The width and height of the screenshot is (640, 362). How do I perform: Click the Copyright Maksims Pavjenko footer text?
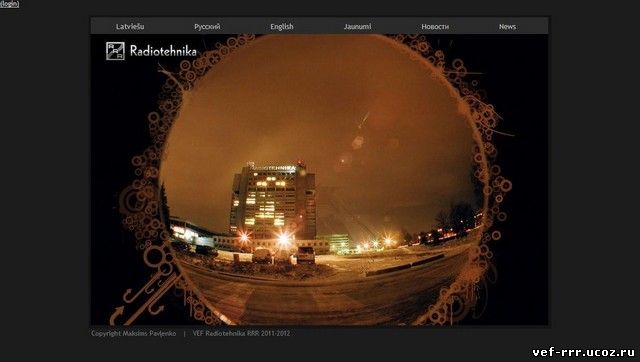click(133, 333)
